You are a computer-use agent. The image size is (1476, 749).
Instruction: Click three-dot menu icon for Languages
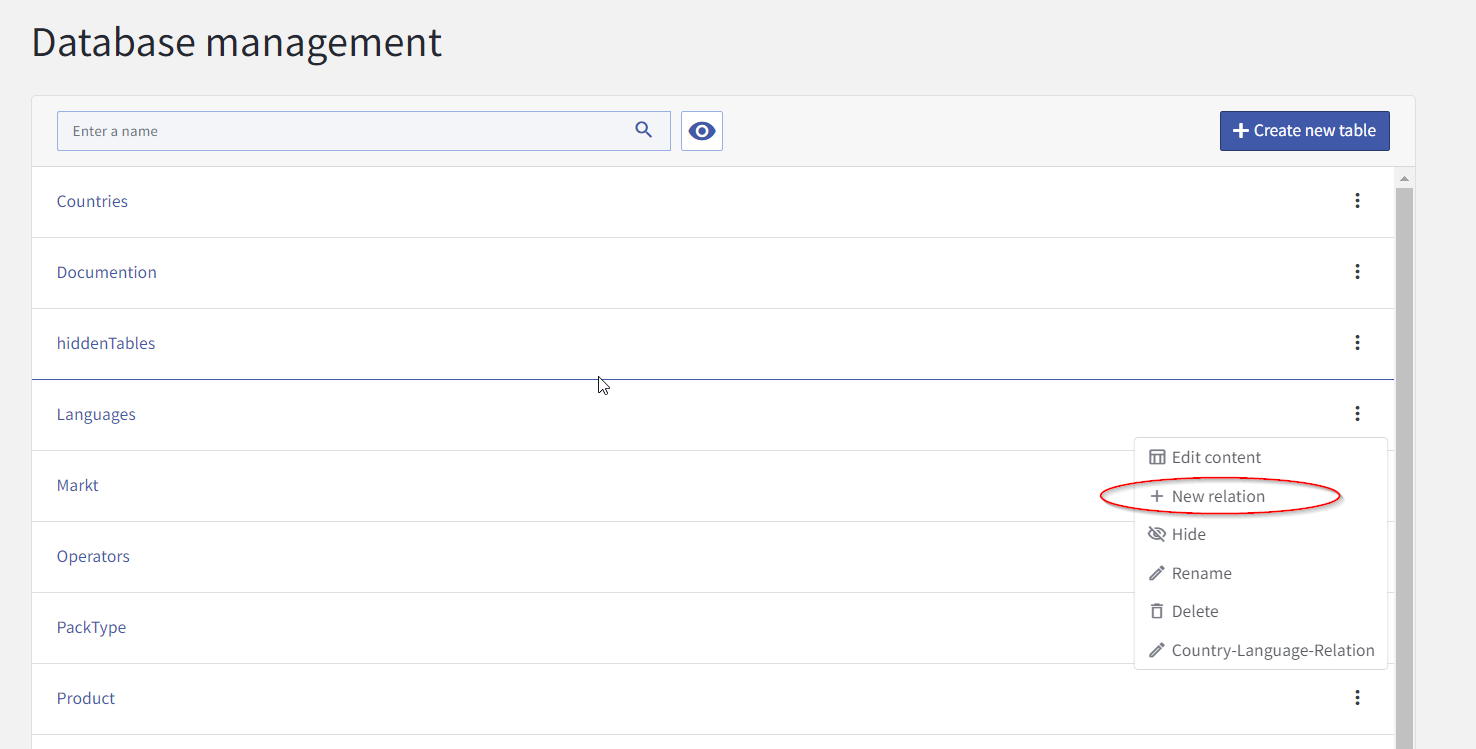click(x=1357, y=414)
